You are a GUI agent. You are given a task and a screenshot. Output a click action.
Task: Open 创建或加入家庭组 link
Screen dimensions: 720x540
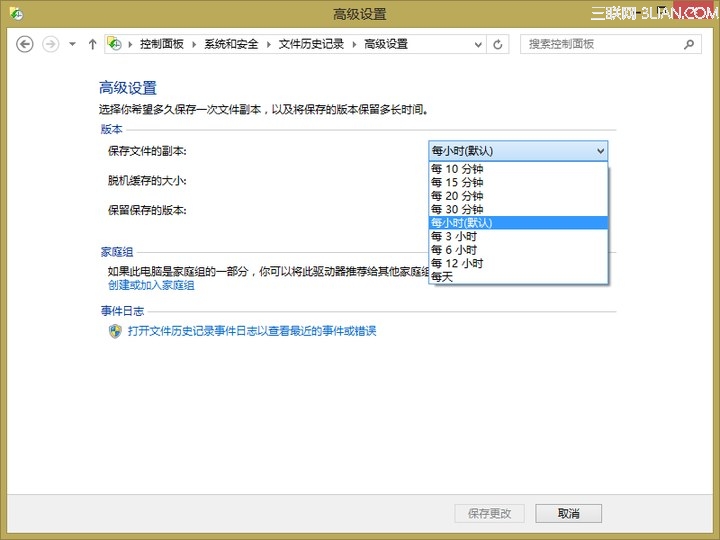pos(151,285)
